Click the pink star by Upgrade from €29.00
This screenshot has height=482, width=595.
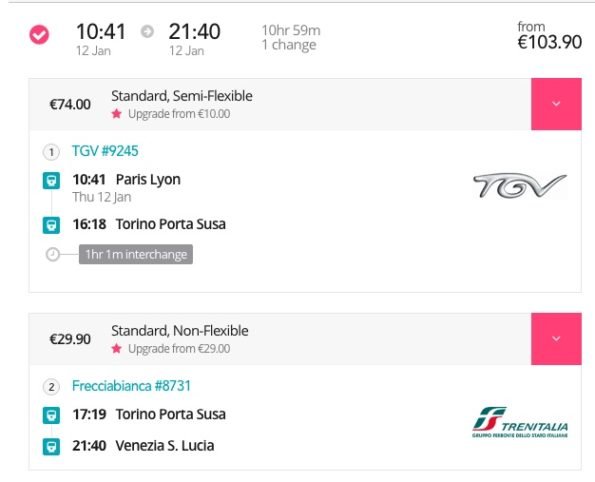click(116, 348)
